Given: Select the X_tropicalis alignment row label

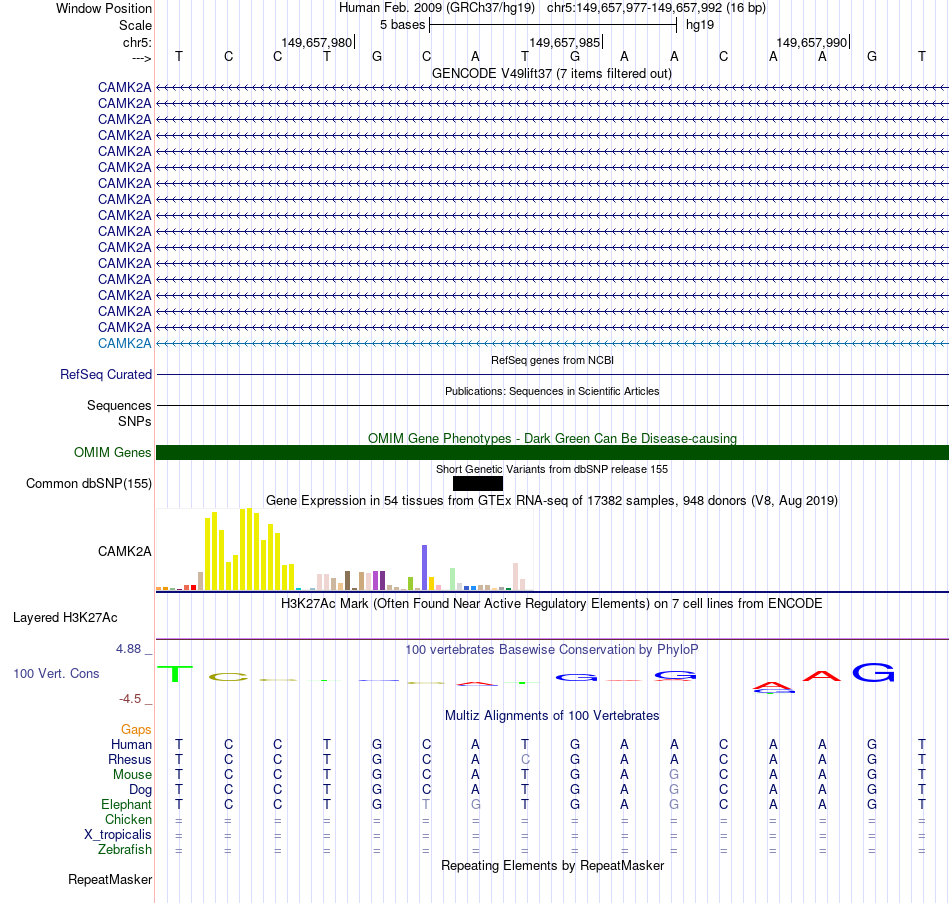Looking at the screenshot, I should (x=118, y=835).
